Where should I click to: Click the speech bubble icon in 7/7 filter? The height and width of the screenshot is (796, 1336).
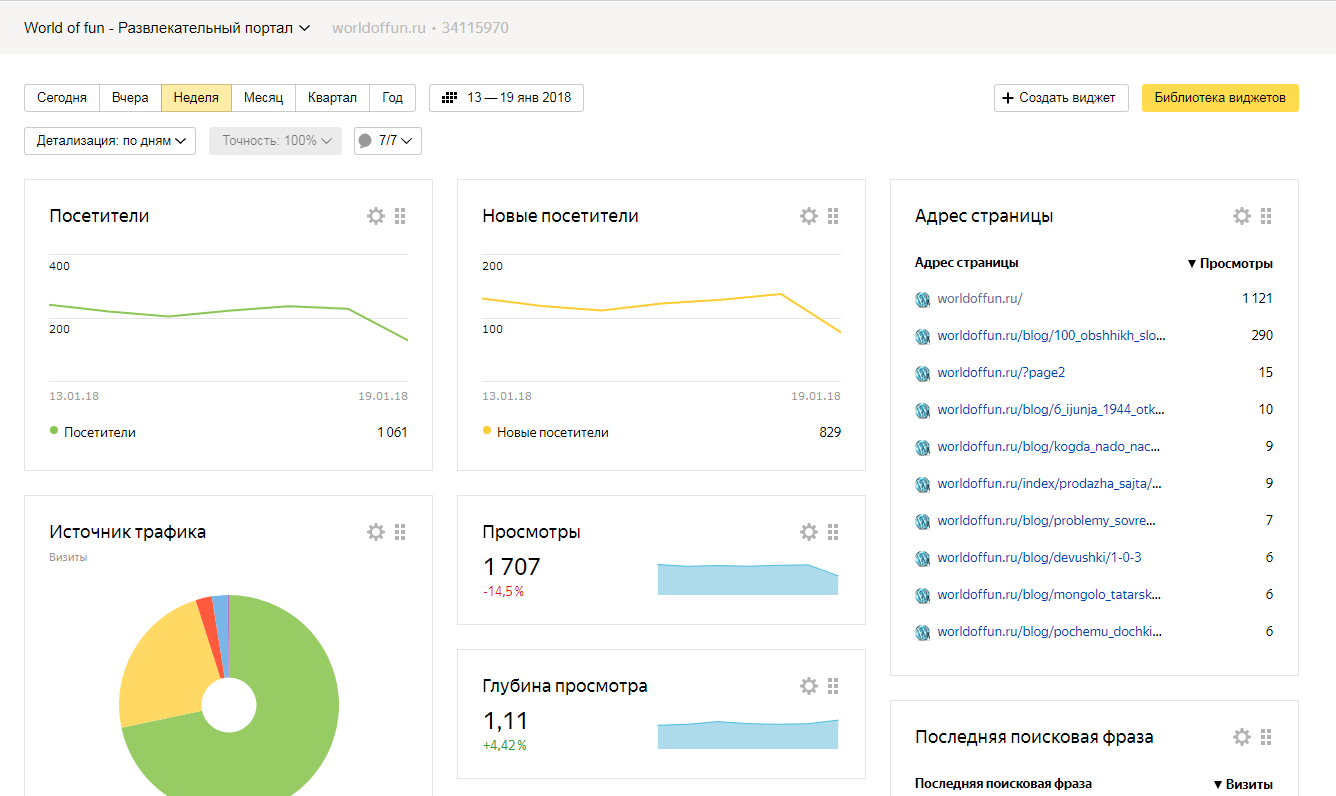(365, 141)
